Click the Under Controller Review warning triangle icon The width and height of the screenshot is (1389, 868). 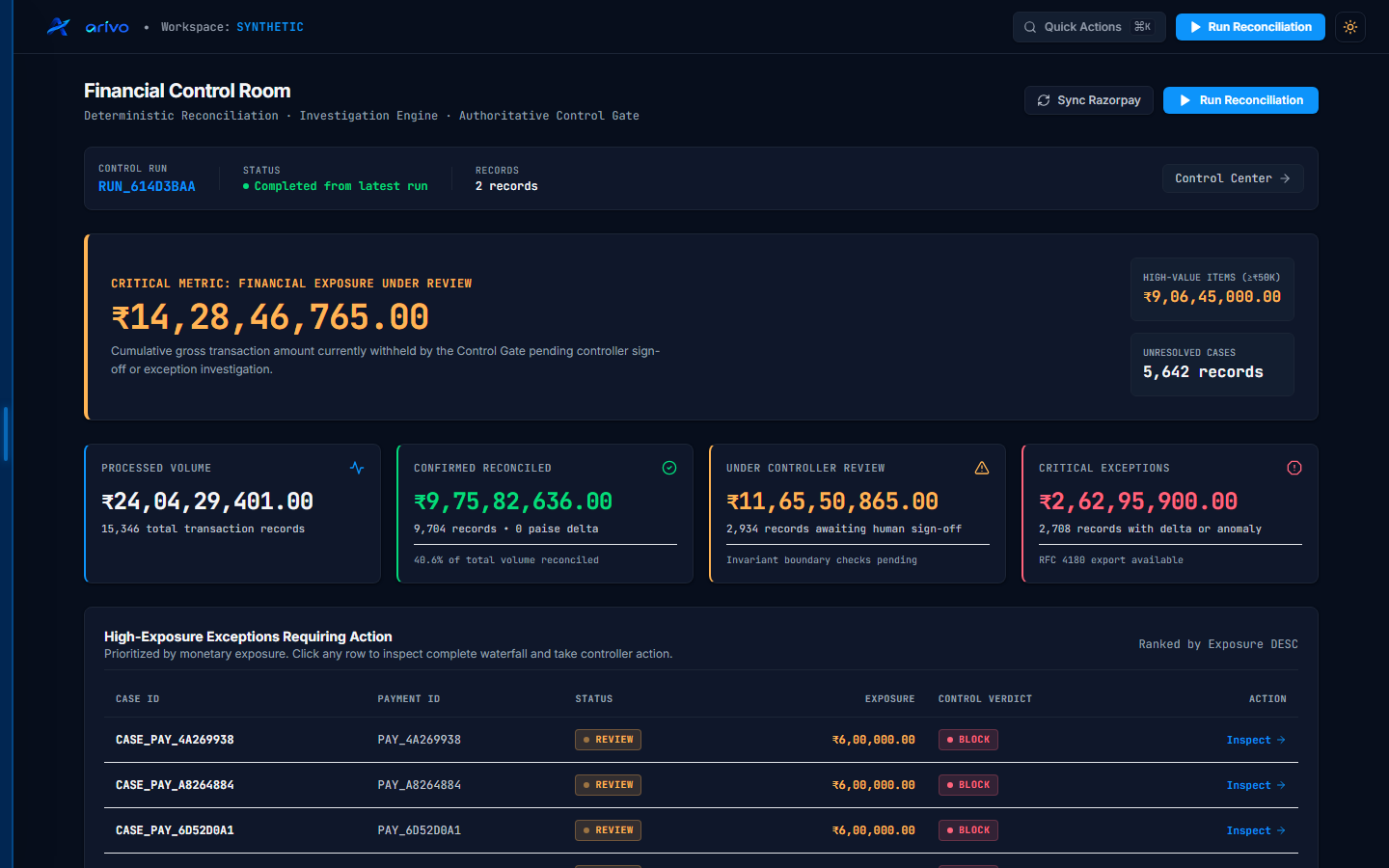point(982,468)
